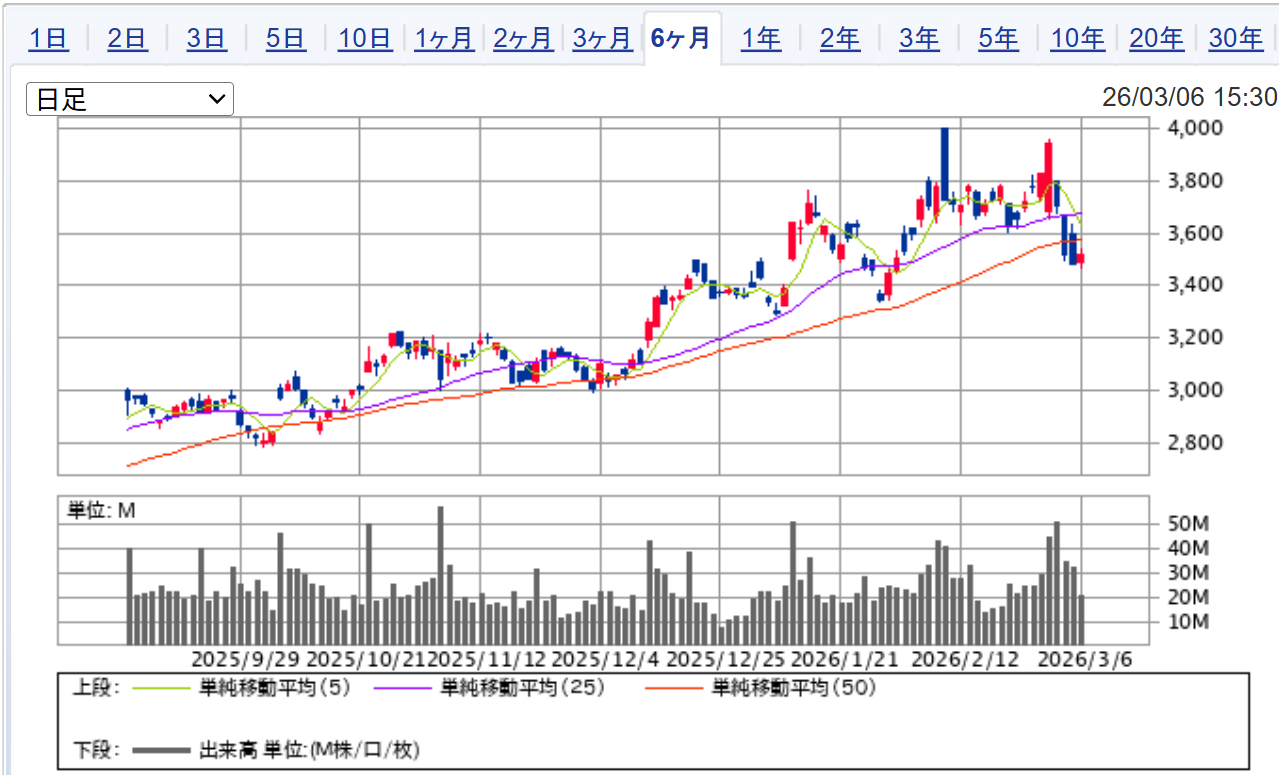Show the 10年 chart range
This screenshot has width=1279, height=775.
click(1078, 39)
